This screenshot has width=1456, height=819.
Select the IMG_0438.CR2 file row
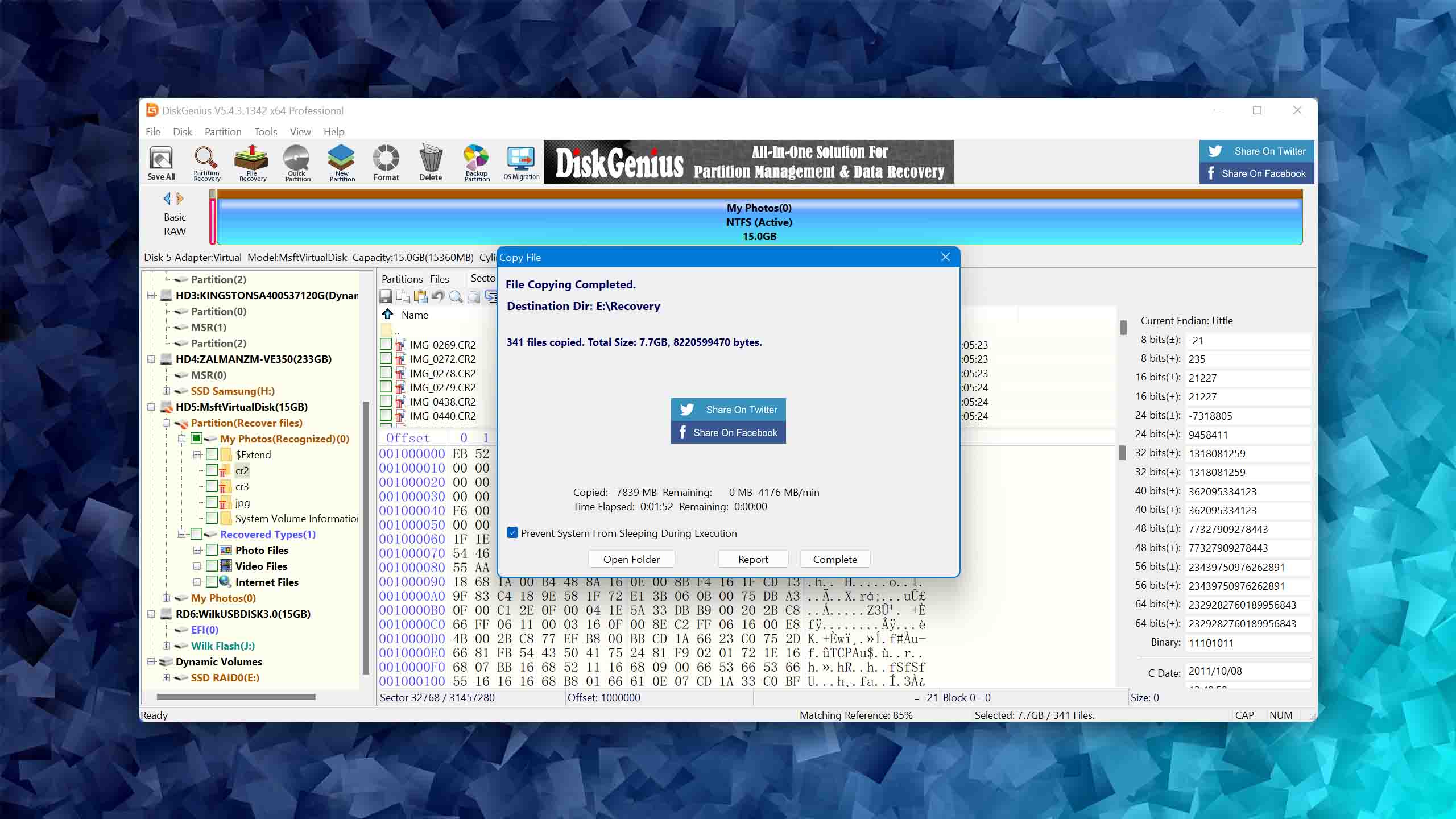(442, 402)
